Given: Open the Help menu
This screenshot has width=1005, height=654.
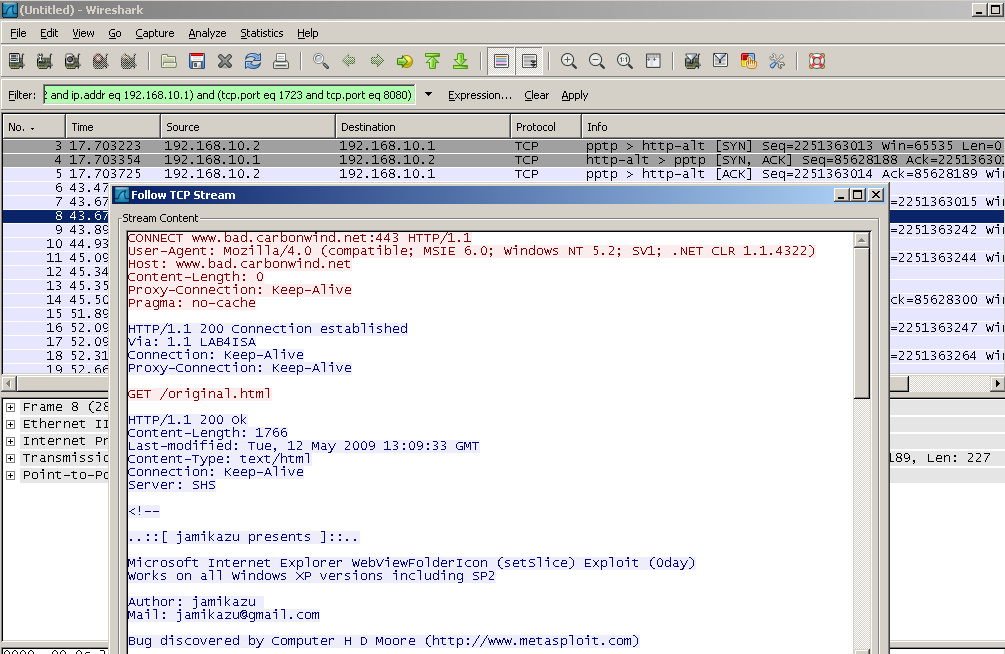Looking at the screenshot, I should pyautogui.click(x=308, y=33).
